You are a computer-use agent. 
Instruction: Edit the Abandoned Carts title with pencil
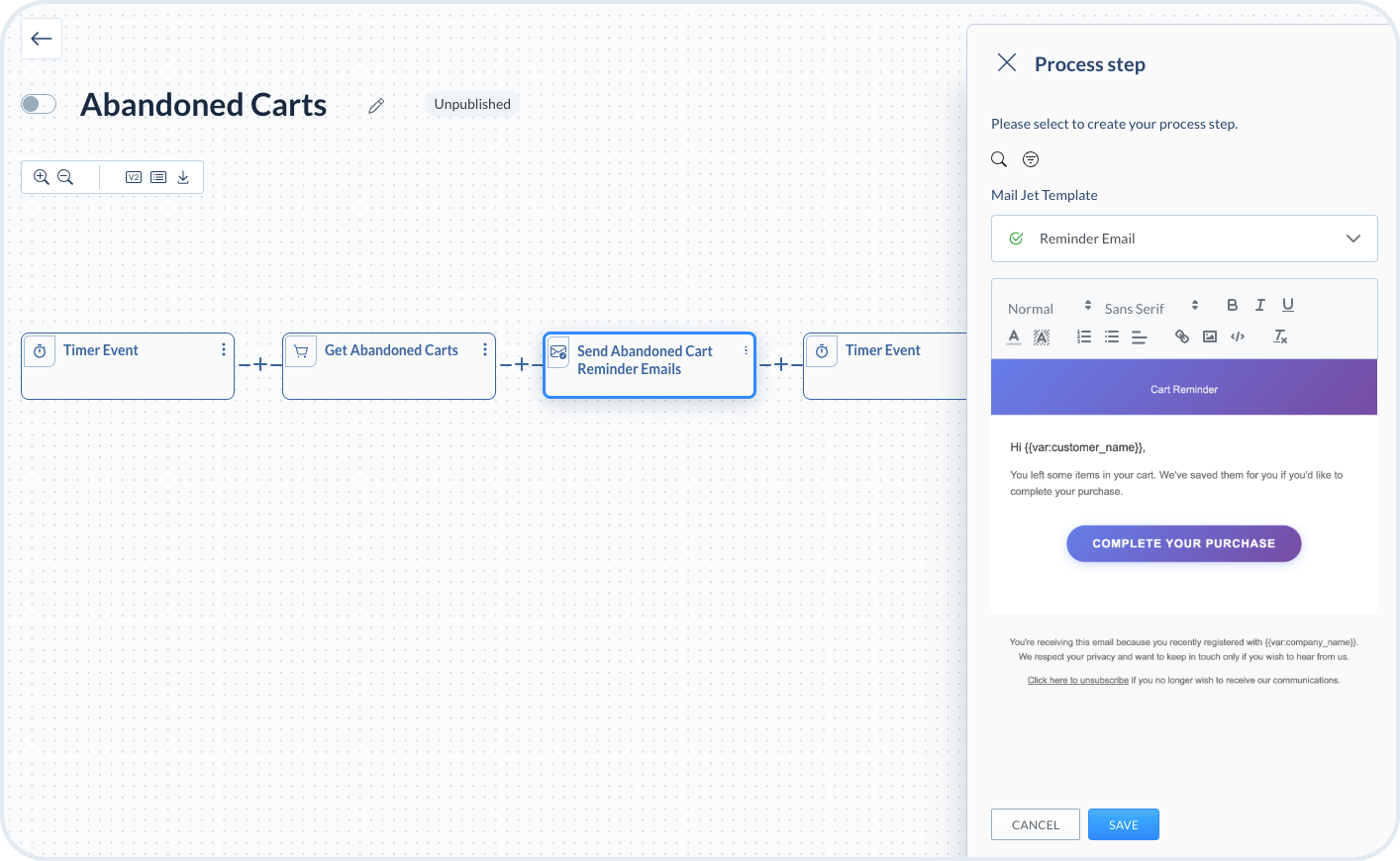coord(376,106)
